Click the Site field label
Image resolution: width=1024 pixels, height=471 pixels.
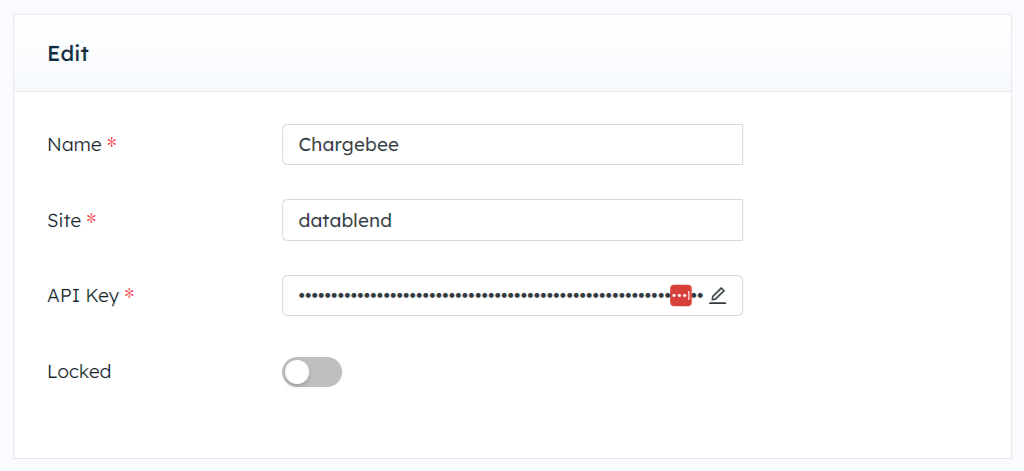64,220
